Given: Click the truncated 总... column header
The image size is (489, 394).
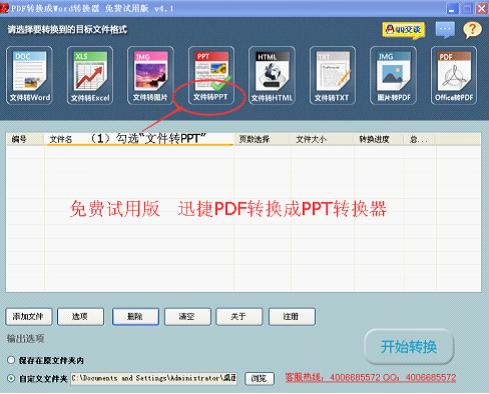Looking at the screenshot, I should click(419, 139).
